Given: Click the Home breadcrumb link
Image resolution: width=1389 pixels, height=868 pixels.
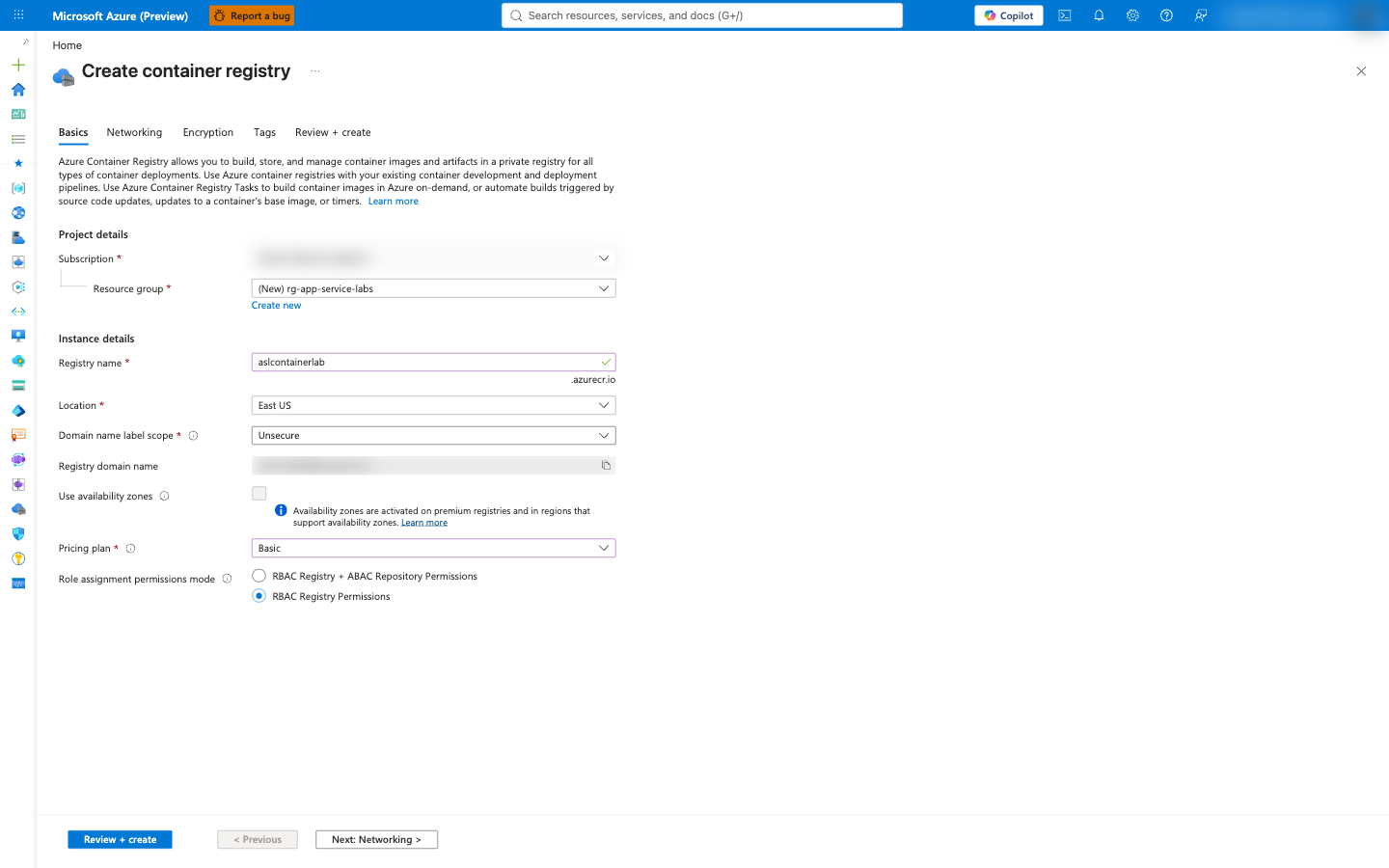Looking at the screenshot, I should [67, 45].
